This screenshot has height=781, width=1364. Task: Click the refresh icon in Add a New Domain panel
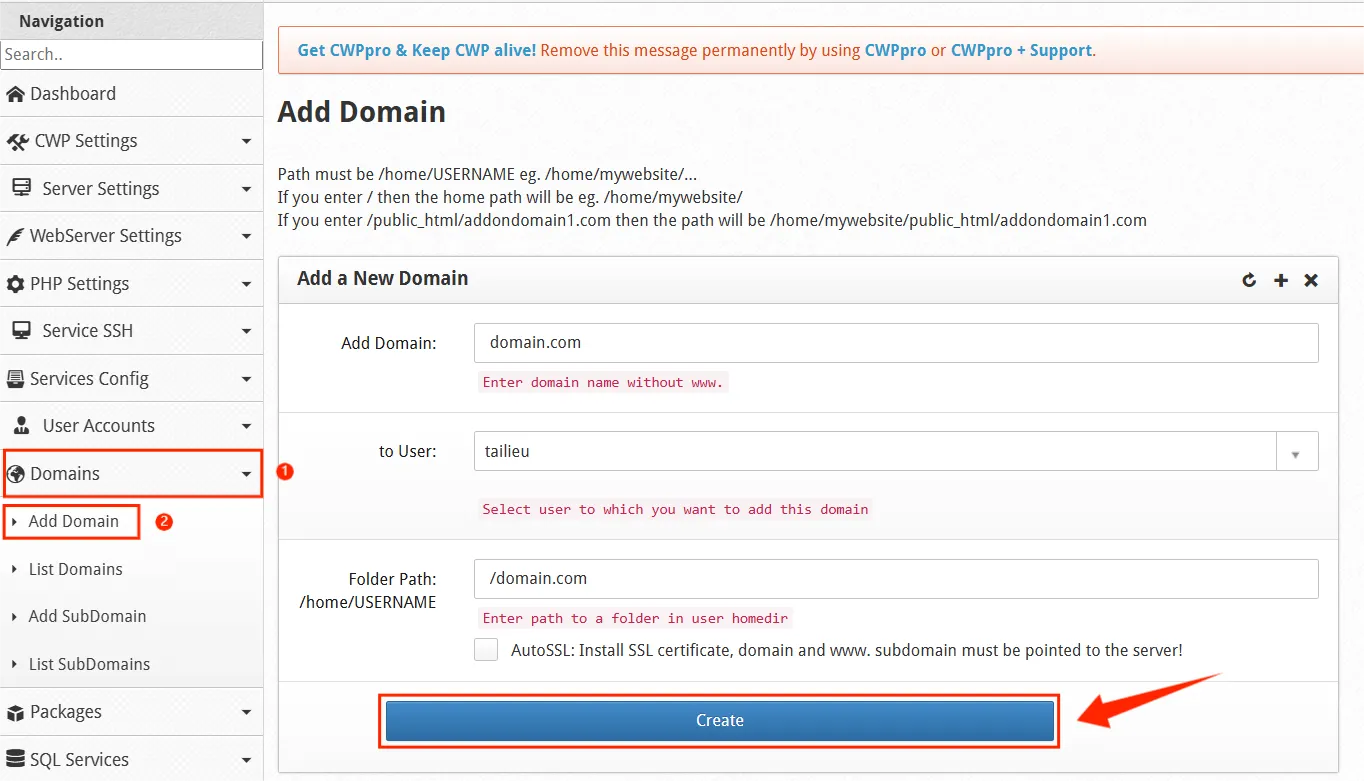[x=1249, y=280]
